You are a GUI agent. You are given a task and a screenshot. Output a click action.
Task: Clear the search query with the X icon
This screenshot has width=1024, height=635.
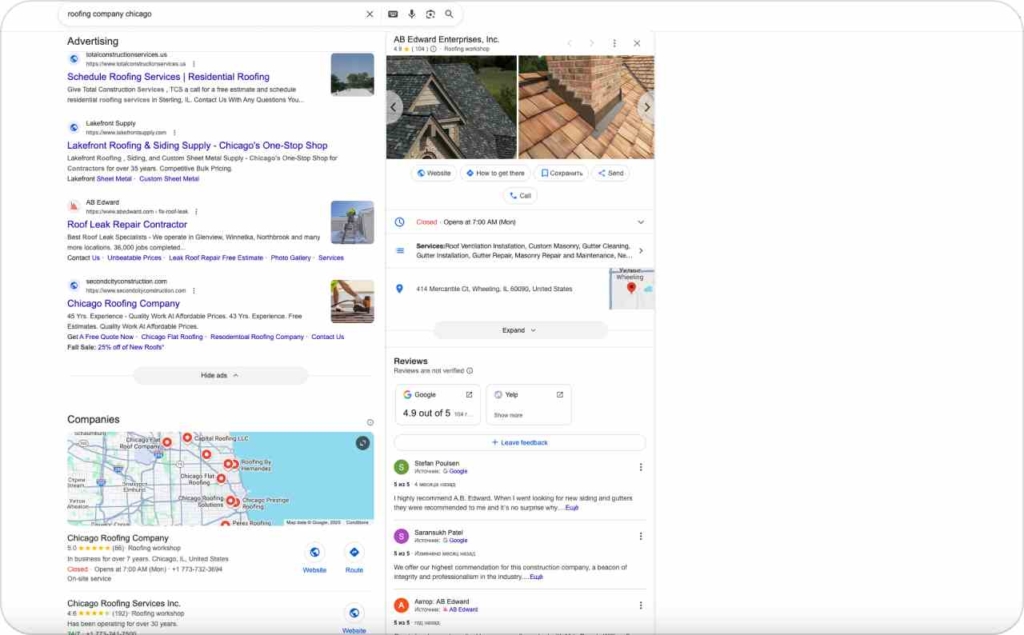(370, 14)
